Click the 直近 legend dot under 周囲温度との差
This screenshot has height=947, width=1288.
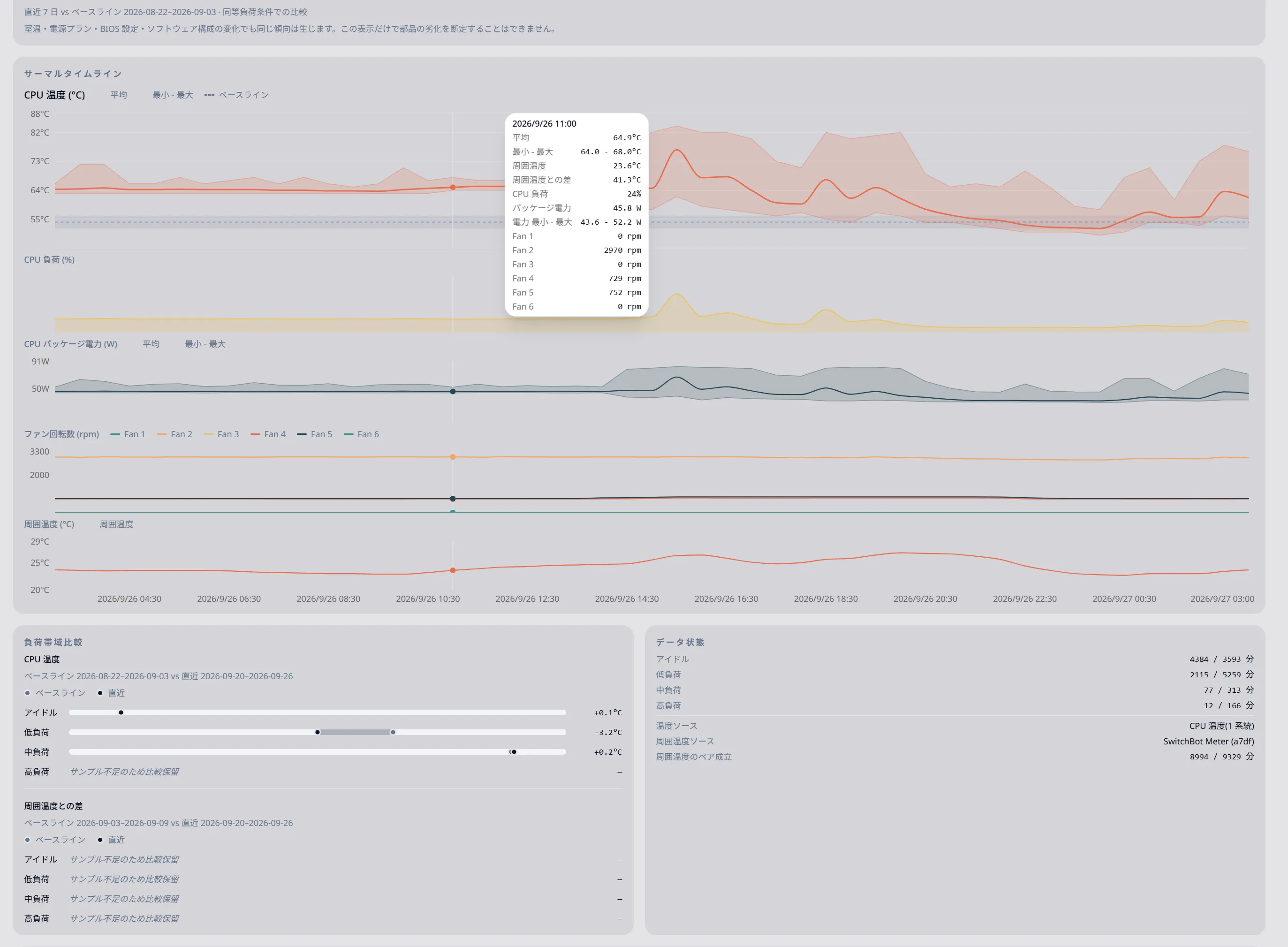(x=100, y=840)
